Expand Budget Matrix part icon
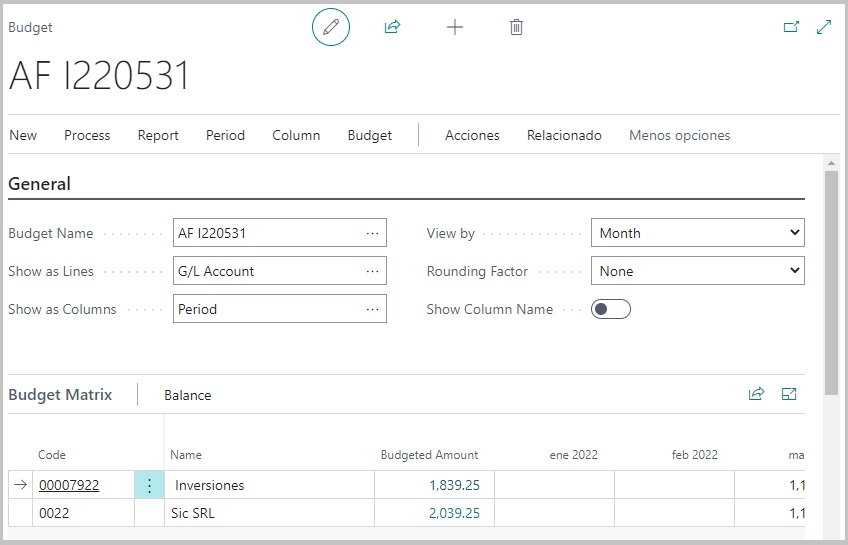The width and height of the screenshot is (848, 545). pos(789,394)
